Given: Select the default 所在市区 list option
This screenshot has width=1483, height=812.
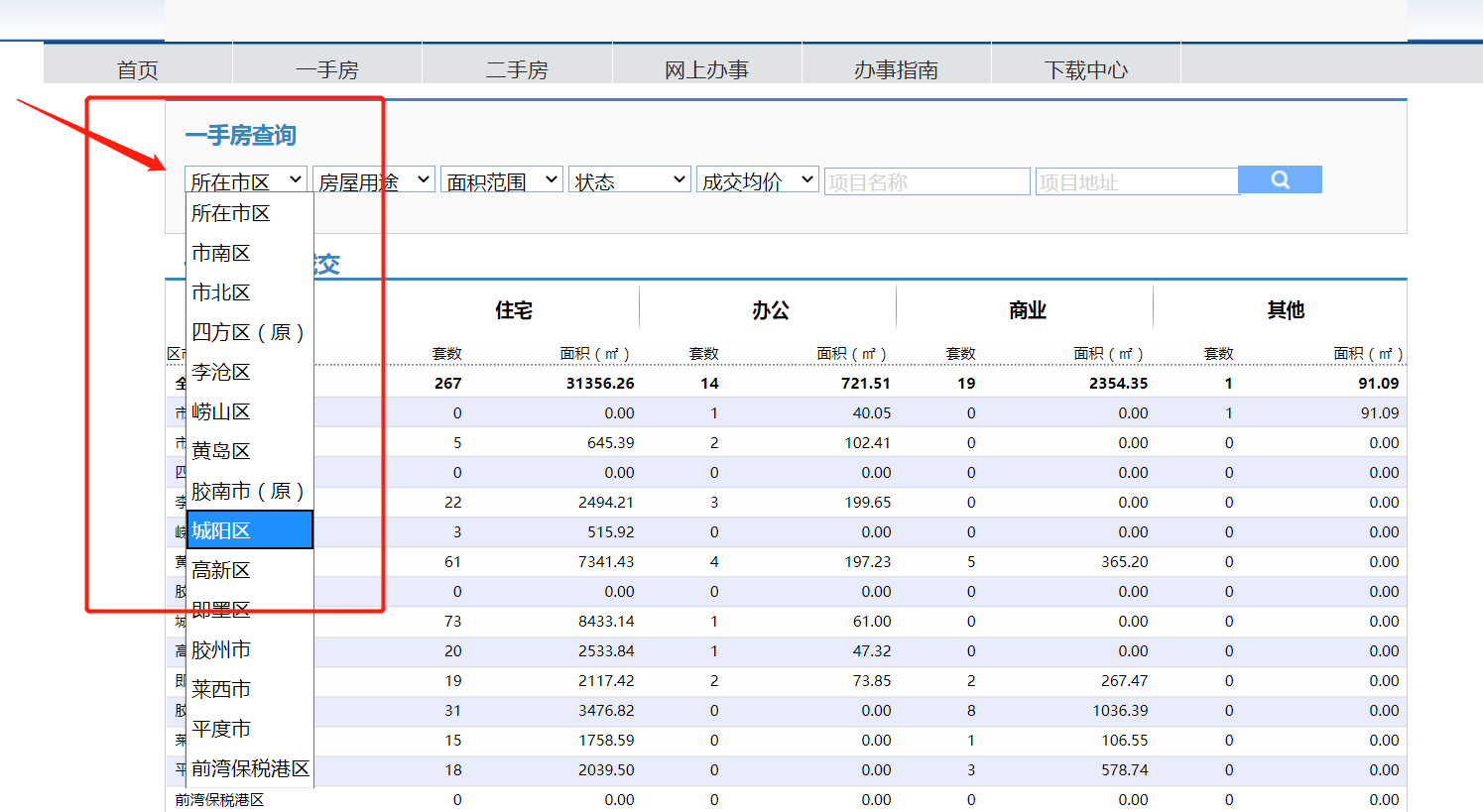Looking at the screenshot, I should pyautogui.click(x=250, y=213).
